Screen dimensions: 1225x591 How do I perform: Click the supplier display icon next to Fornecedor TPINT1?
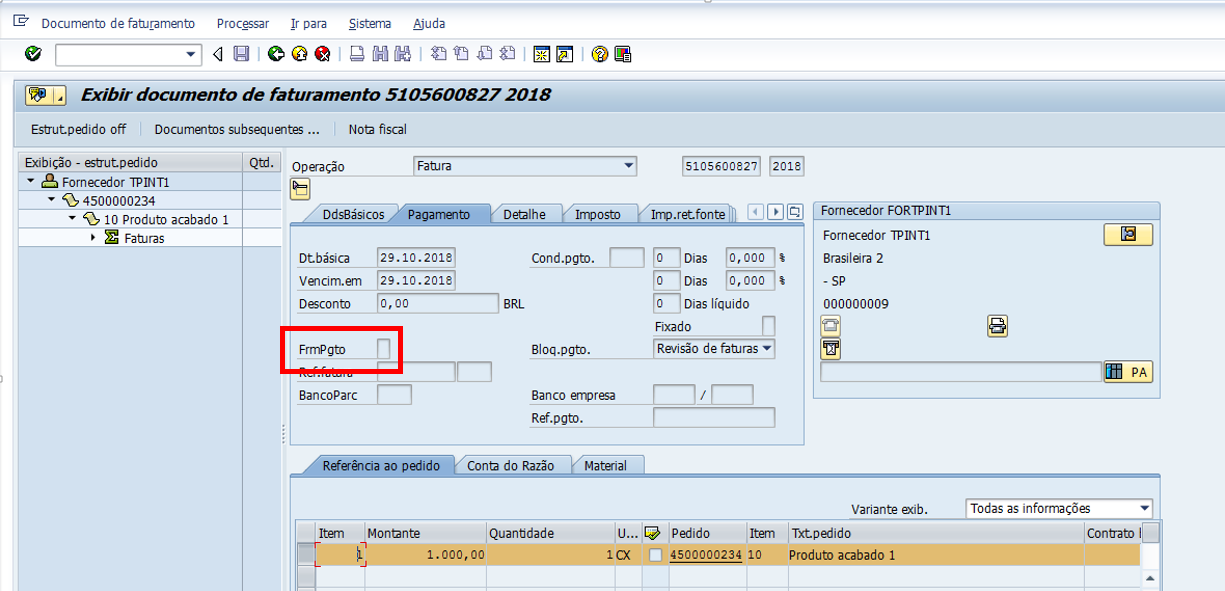[1128, 235]
